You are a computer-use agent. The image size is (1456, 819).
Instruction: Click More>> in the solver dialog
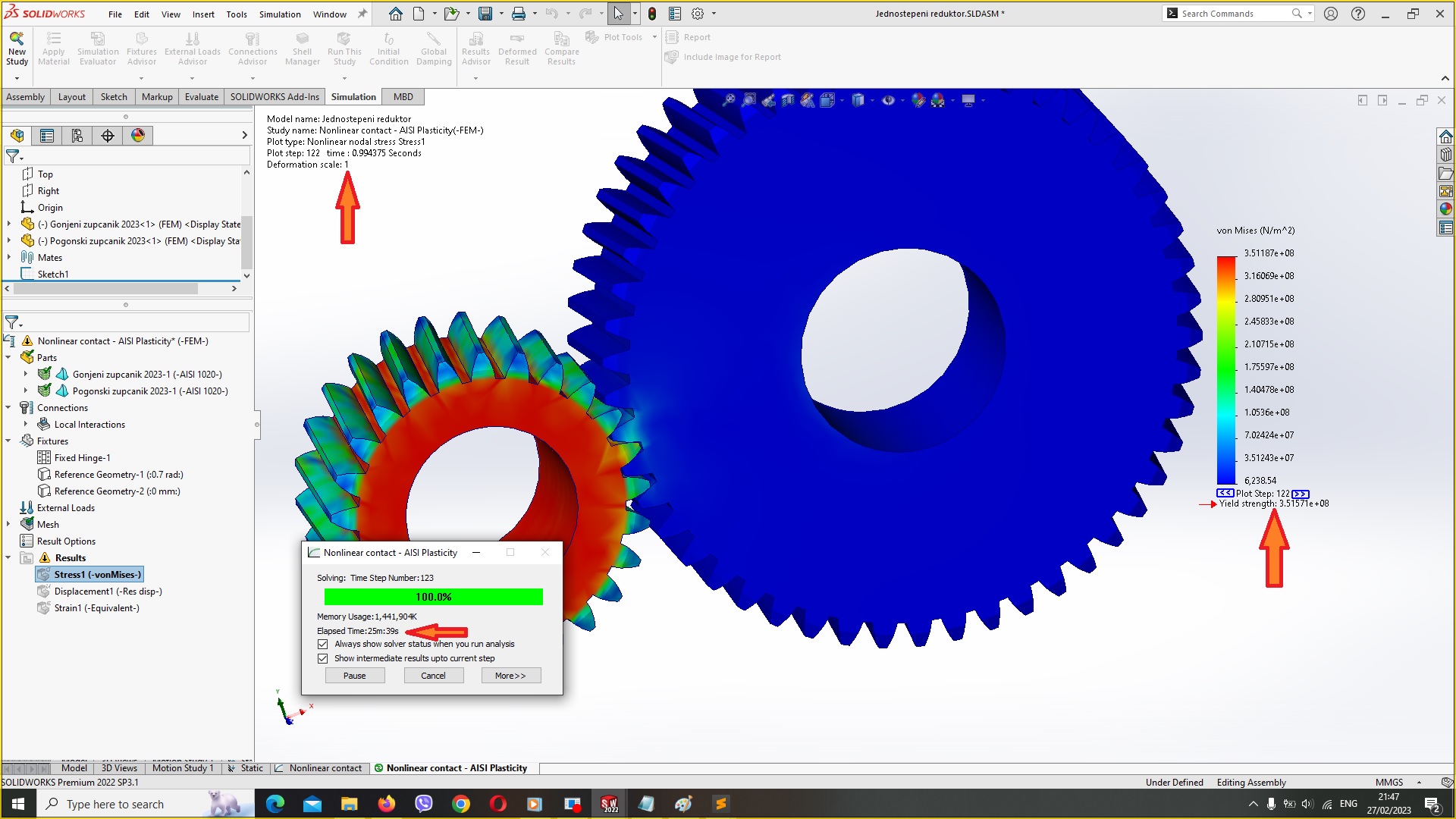tap(510, 676)
